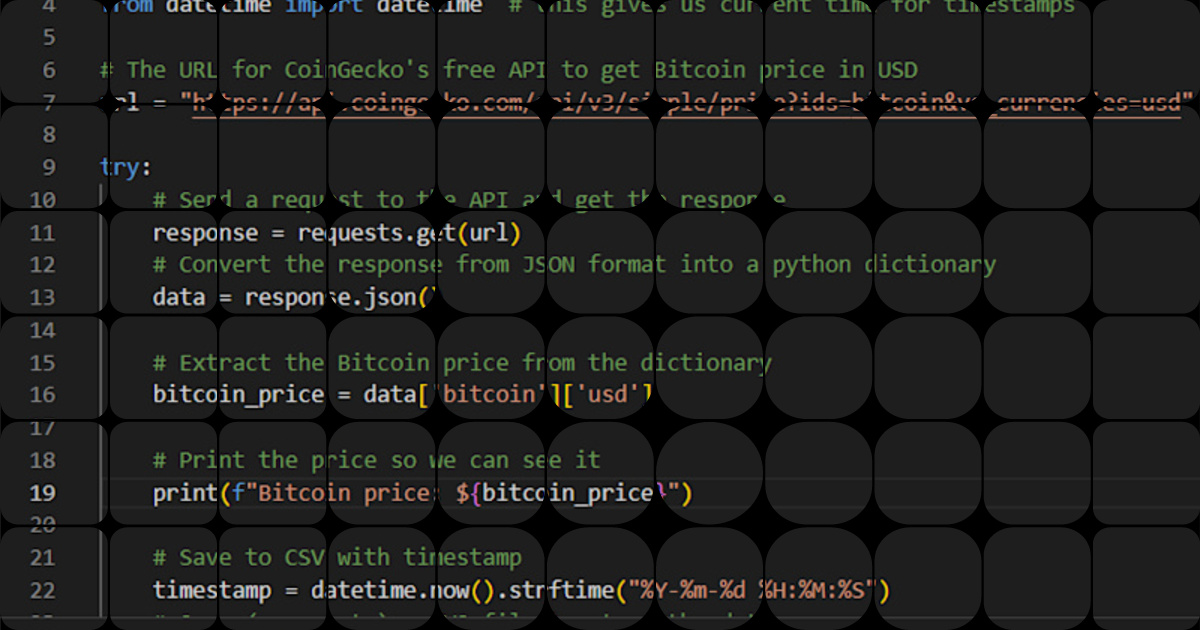The image size is (1200, 630).
Task: Click the comment "# Print the price so we can see it"
Action: pyautogui.click(x=376, y=460)
